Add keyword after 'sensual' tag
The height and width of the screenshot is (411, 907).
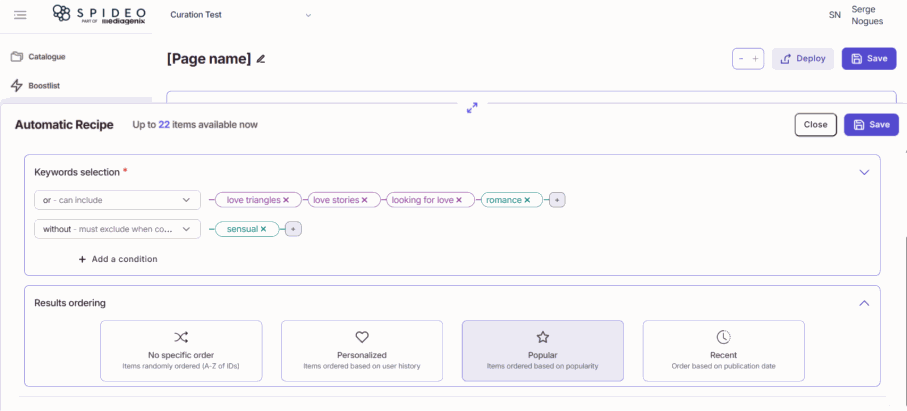coord(293,229)
